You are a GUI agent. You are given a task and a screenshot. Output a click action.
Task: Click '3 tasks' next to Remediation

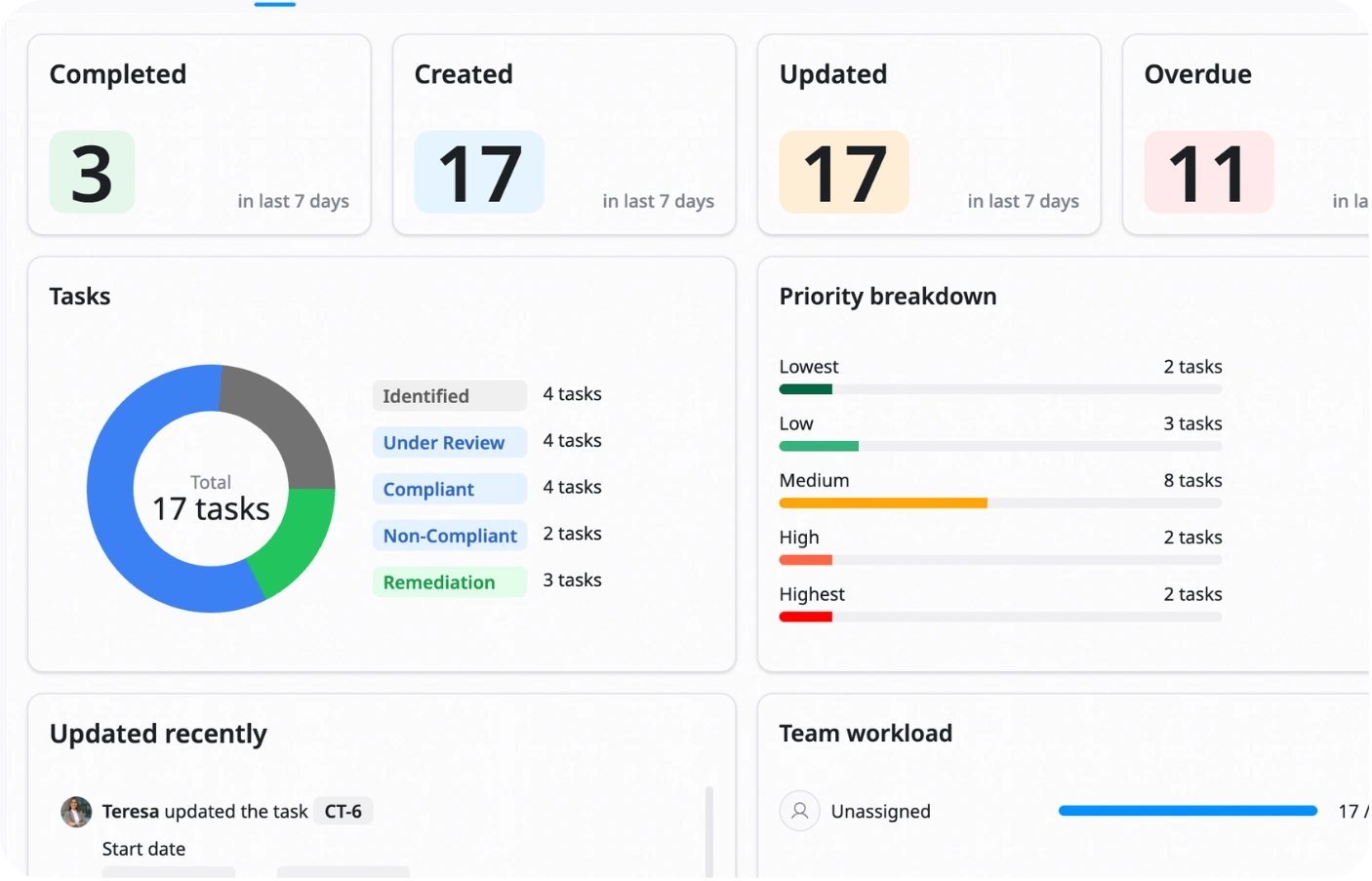[x=573, y=581]
